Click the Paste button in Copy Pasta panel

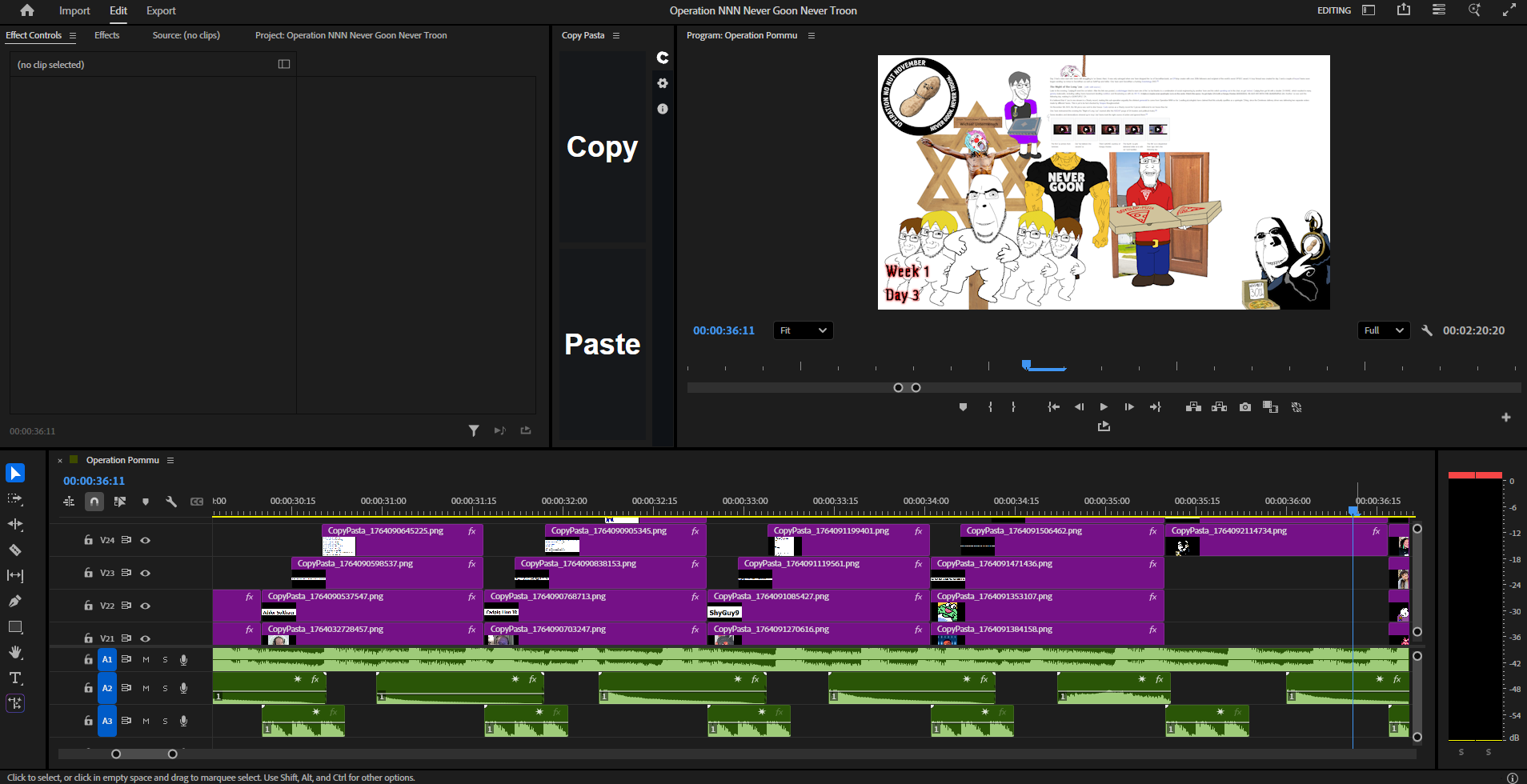pos(602,344)
